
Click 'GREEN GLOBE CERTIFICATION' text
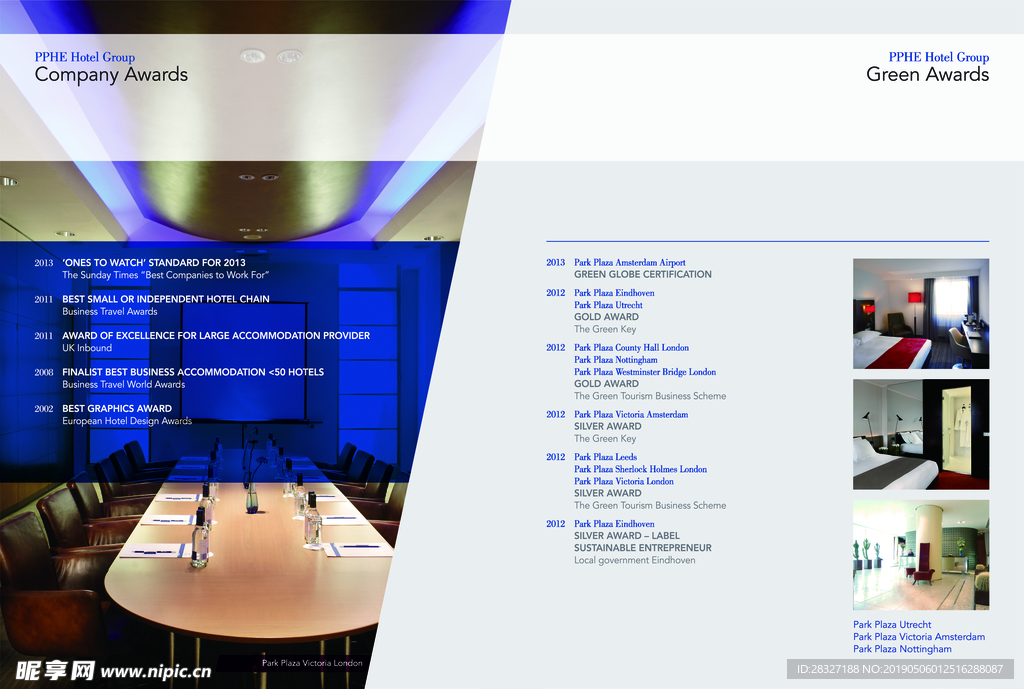tap(642, 275)
